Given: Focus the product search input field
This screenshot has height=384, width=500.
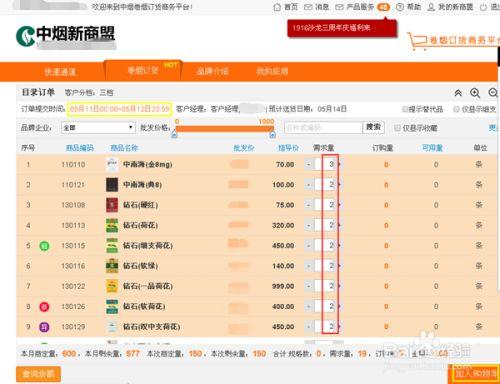Looking at the screenshot, I should coord(323,127).
